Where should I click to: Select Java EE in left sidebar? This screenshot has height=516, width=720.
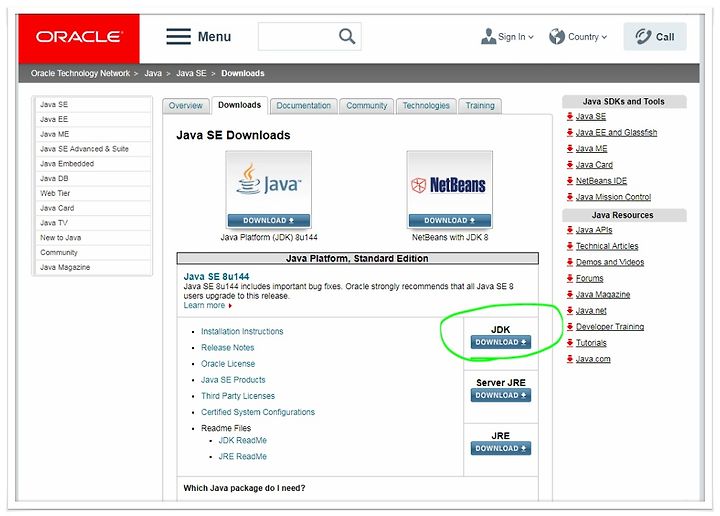pyautogui.click(x=93, y=119)
